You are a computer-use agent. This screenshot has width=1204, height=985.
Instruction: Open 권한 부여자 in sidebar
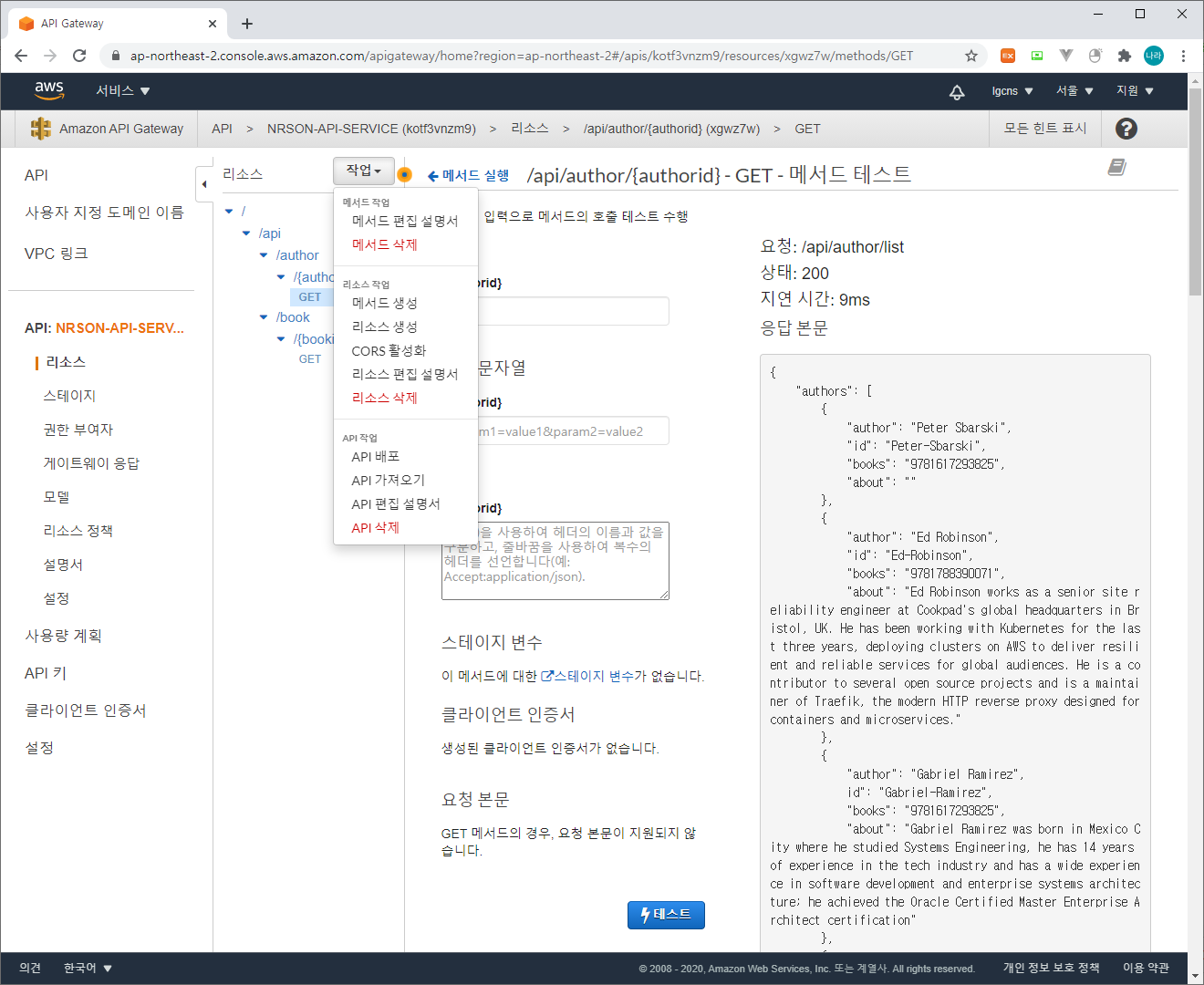pyautogui.click(x=78, y=430)
